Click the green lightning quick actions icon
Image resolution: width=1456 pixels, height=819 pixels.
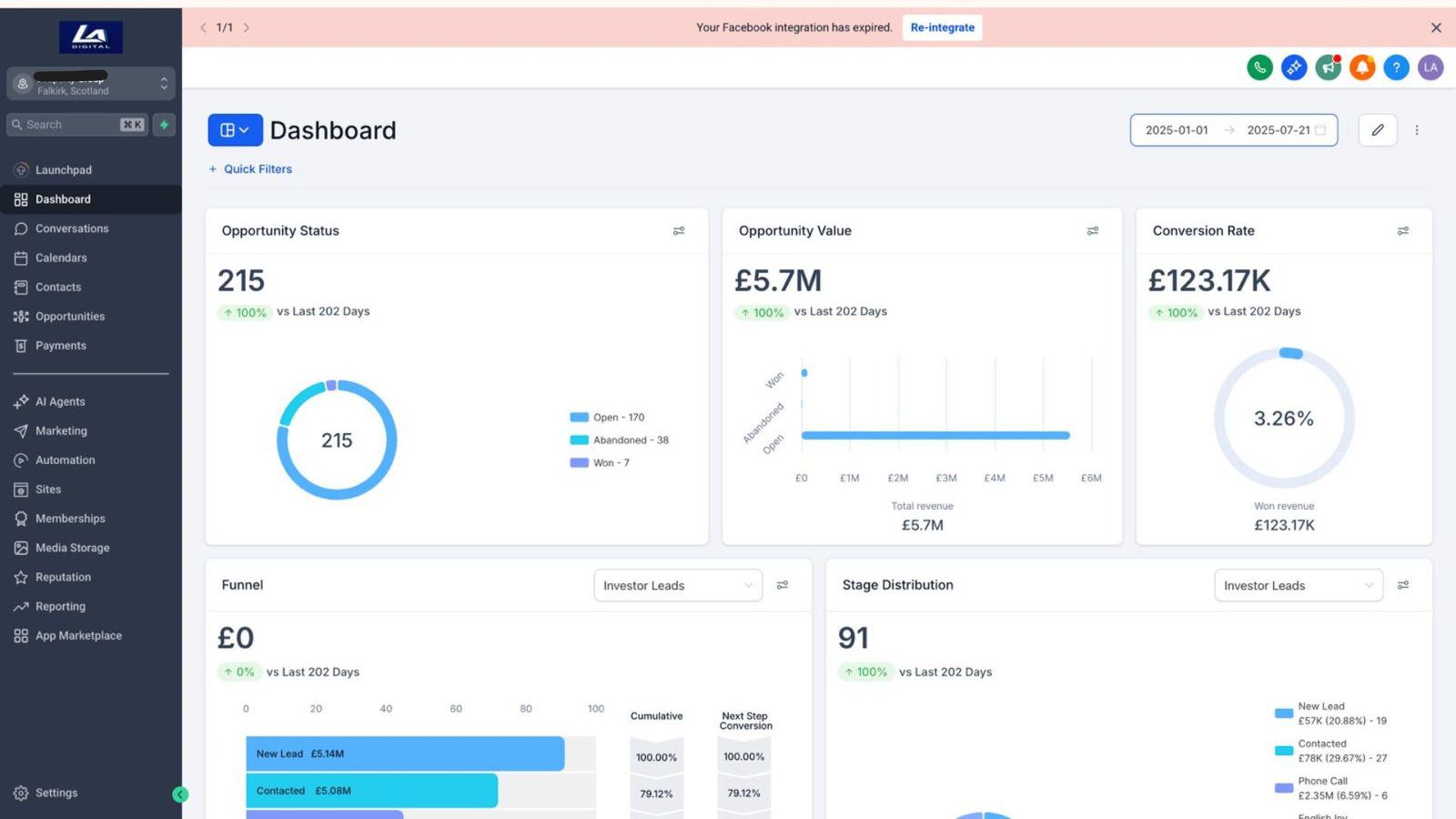(164, 125)
